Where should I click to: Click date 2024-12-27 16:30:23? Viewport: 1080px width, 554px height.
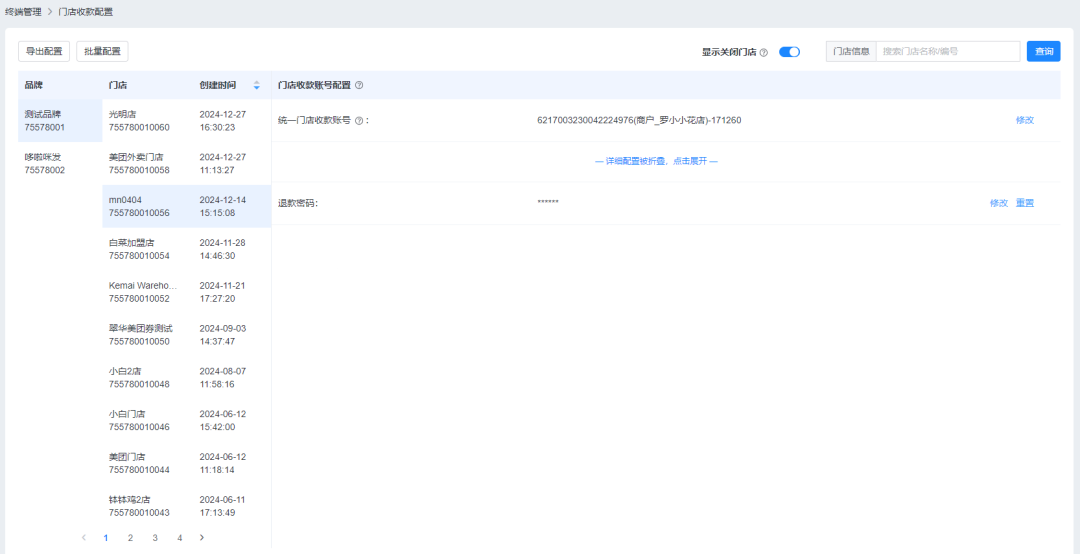click(x=222, y=121)
